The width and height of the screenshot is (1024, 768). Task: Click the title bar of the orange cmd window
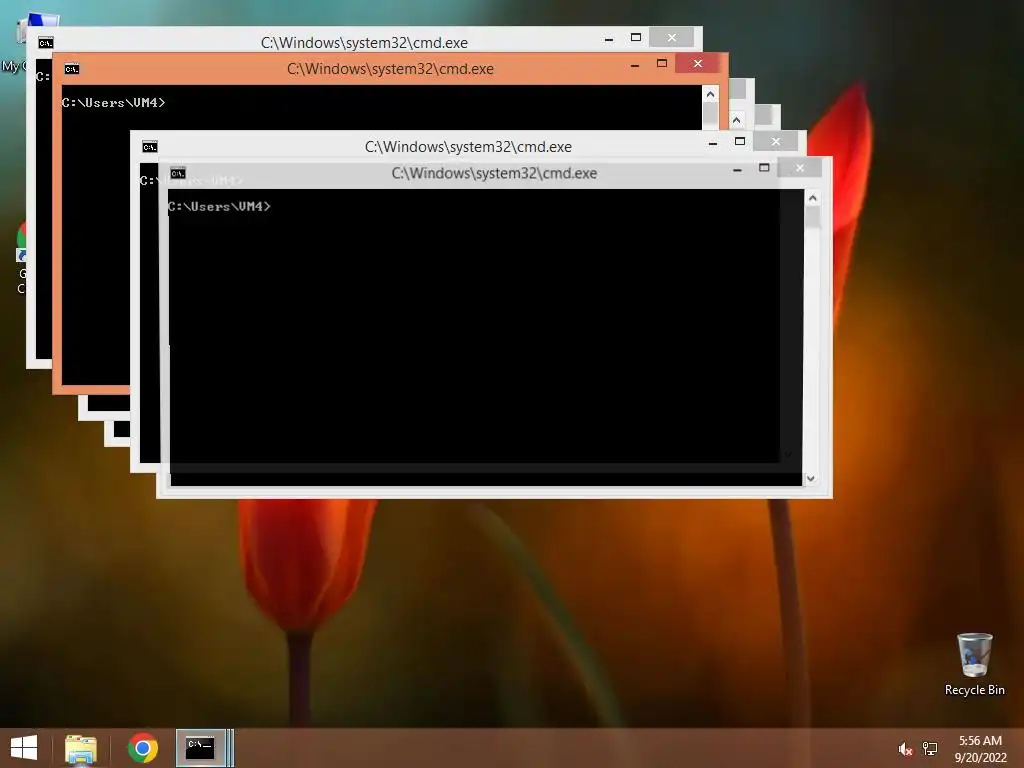coord(390,69)
